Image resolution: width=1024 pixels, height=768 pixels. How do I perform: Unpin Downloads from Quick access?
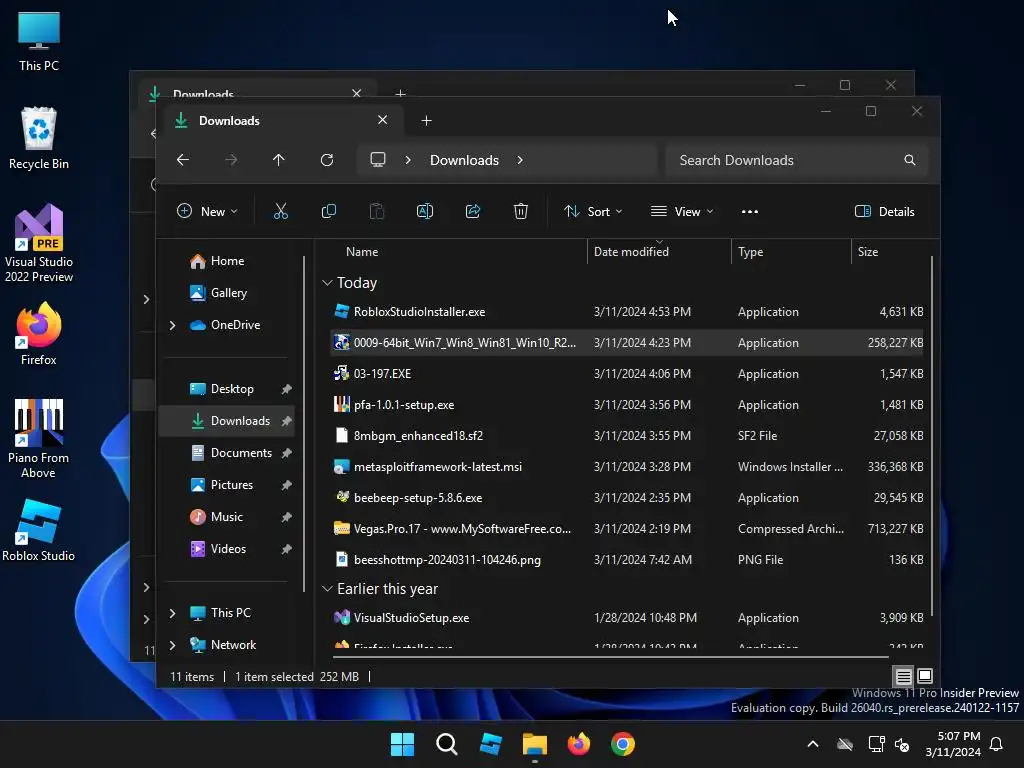286,421
